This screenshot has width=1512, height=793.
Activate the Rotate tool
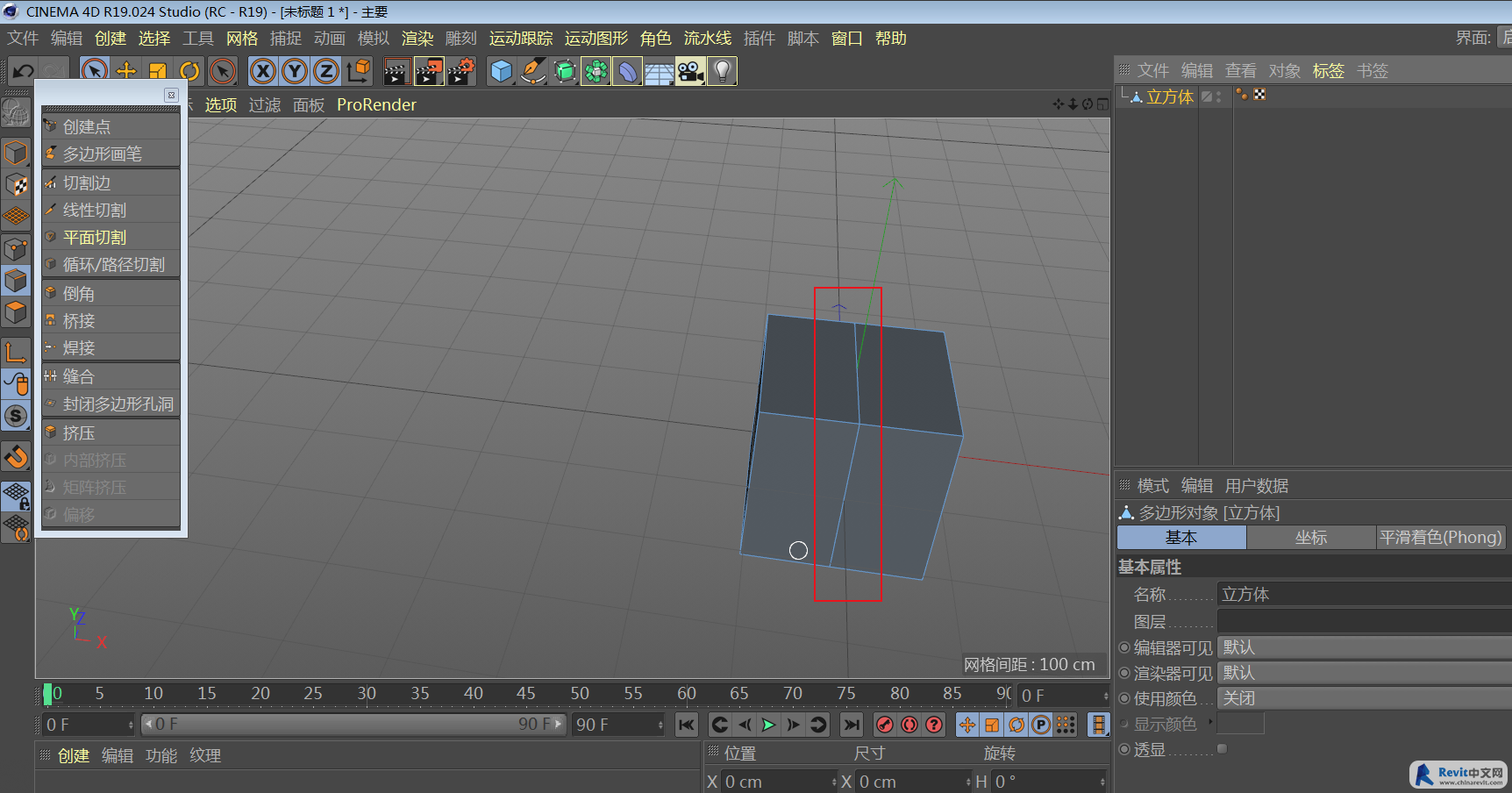189,71
